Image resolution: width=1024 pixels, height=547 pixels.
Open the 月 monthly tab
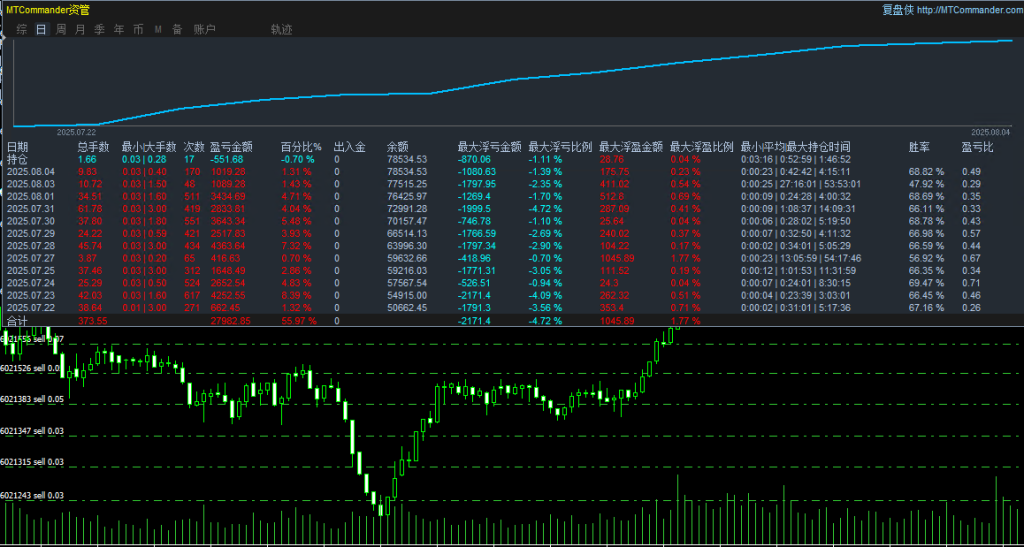80,30
